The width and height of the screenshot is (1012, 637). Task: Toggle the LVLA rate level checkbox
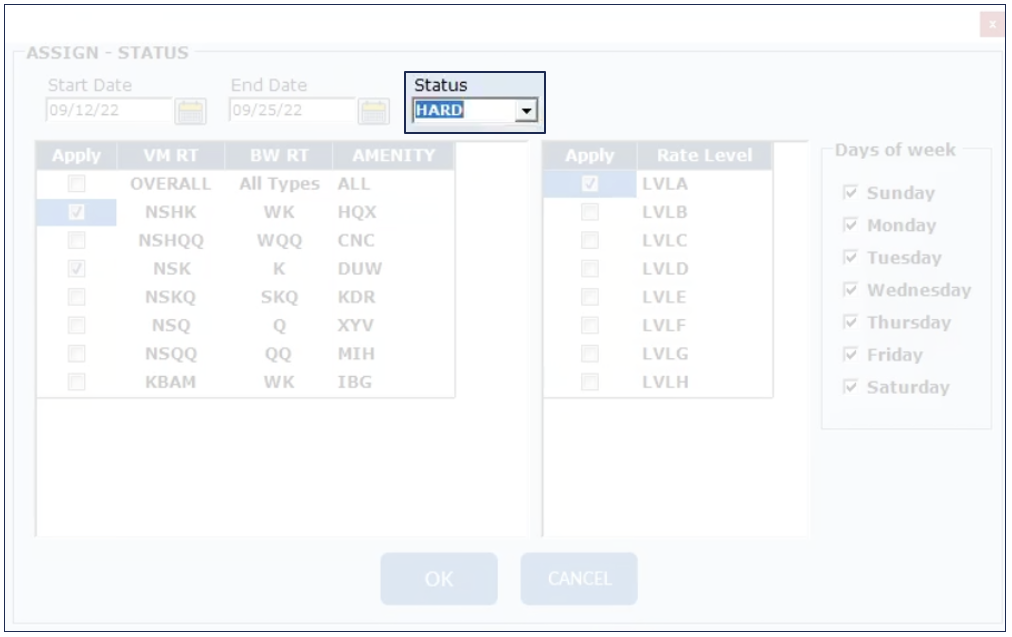click(x=590, y=184)
